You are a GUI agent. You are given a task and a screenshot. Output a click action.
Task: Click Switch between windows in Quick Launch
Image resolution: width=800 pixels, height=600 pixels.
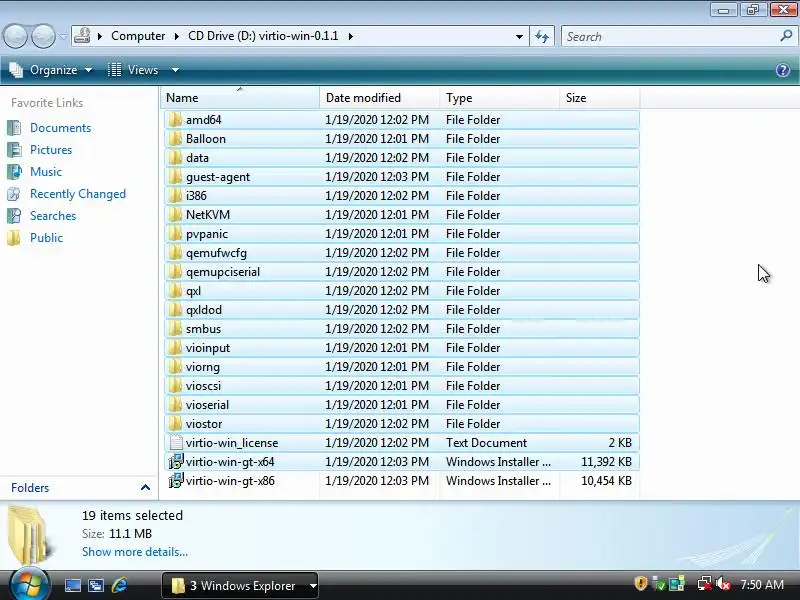[96, 585]
